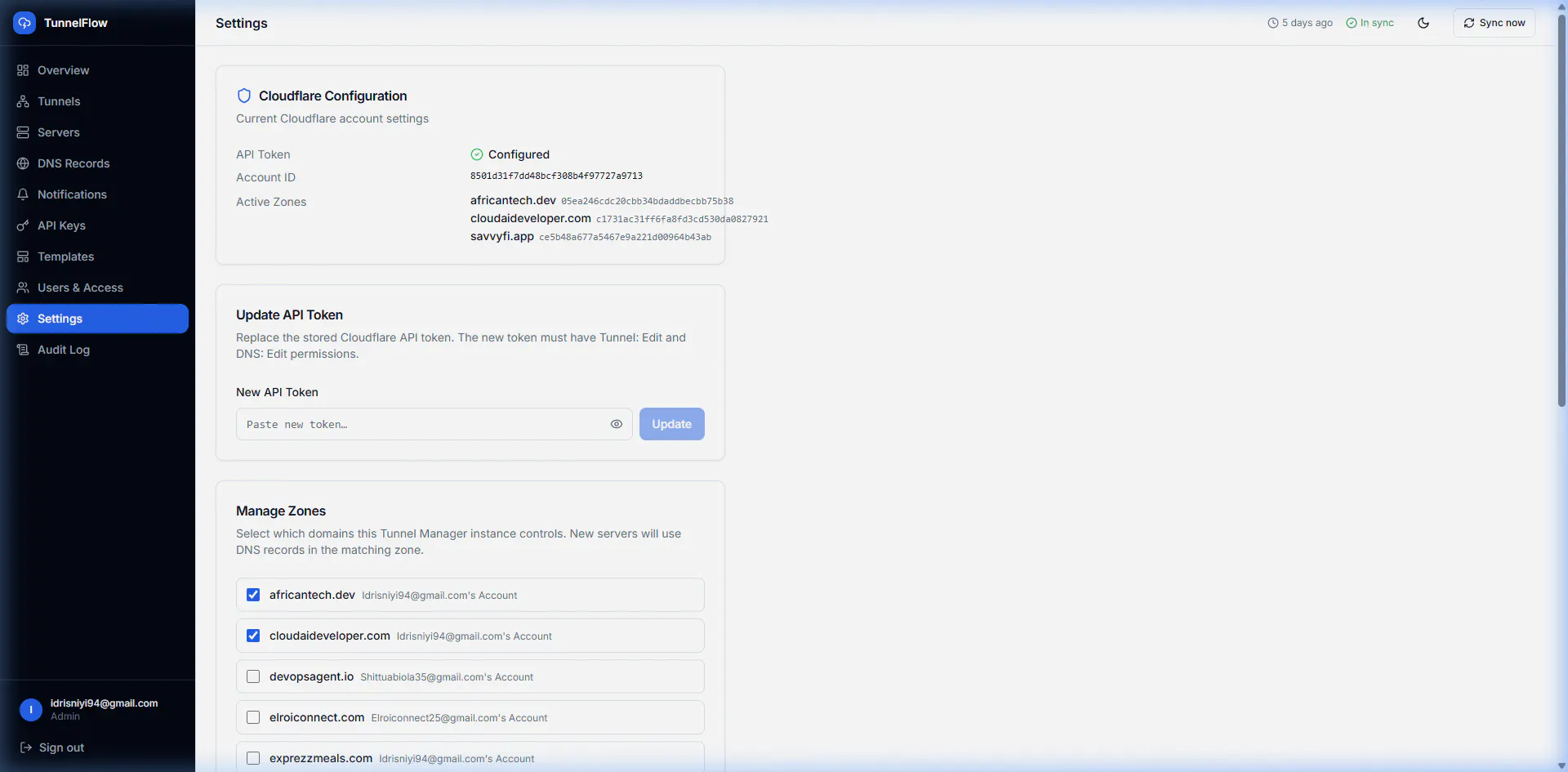The width and height of the screenshot is (1568, 772).
Task: Click the Settings page title
Action: tap(242, 23)
